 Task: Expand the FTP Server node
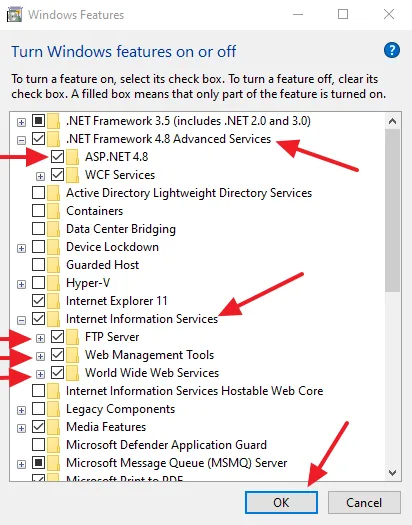click(x=40, y=339)
